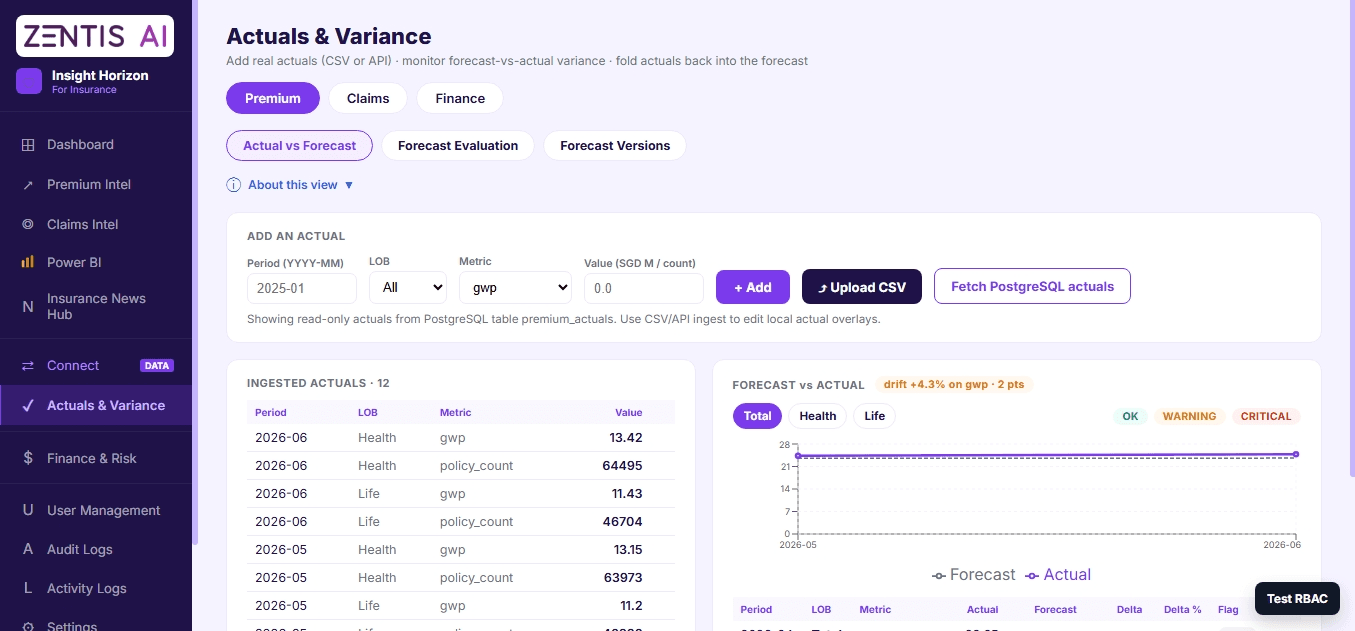
Task: Click the Actual legend color marker
Action: pyautogui.click(x=1032, y=575)
